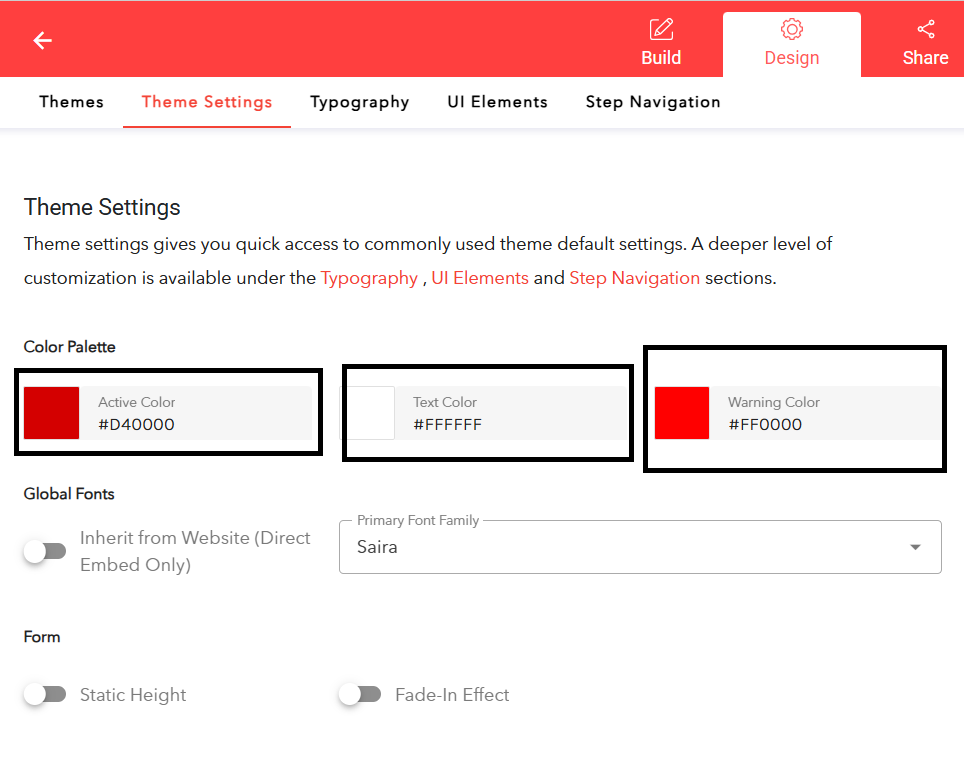Switch to the Themes tab
Viewport: 964px width, 764px height.
coord(71,102)
